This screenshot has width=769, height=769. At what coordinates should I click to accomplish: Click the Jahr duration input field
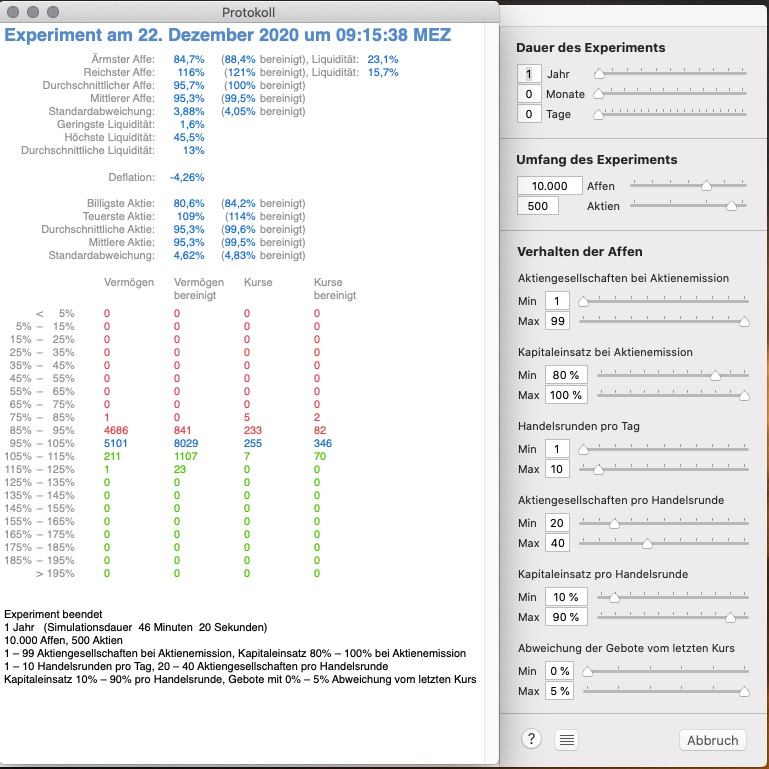tap(529, 74)
